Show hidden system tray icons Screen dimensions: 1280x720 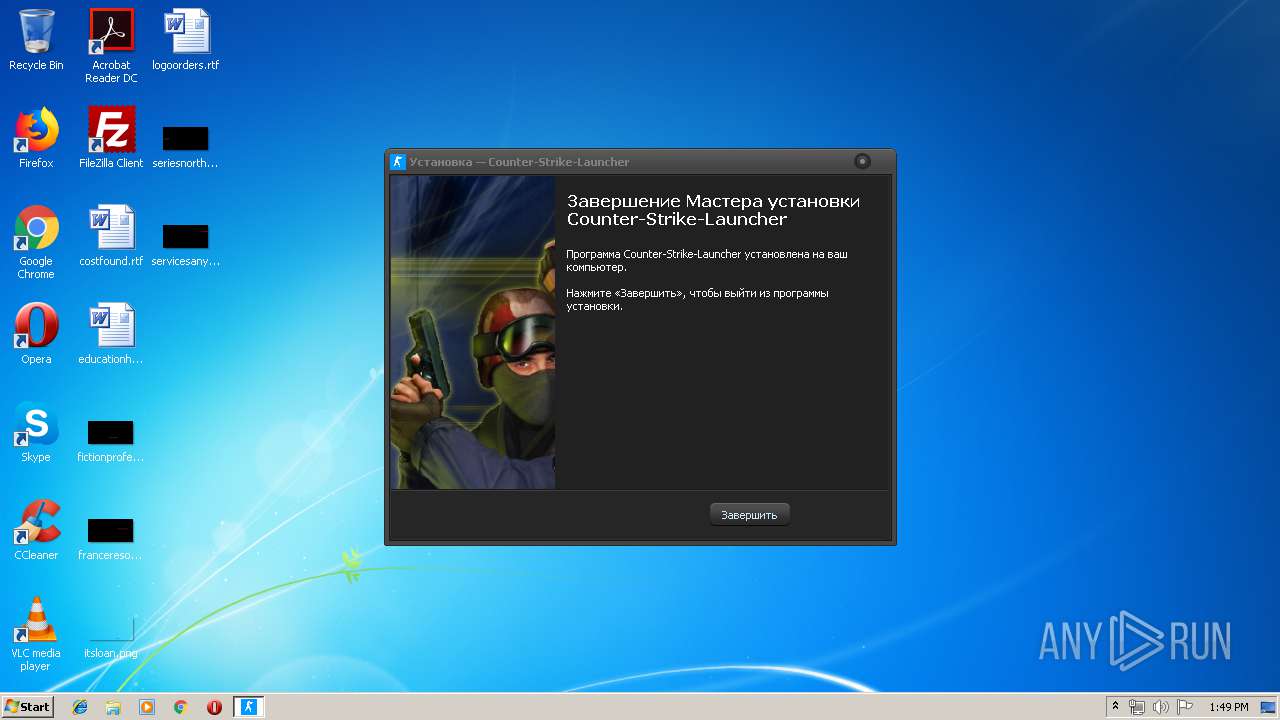(1115, 707)
